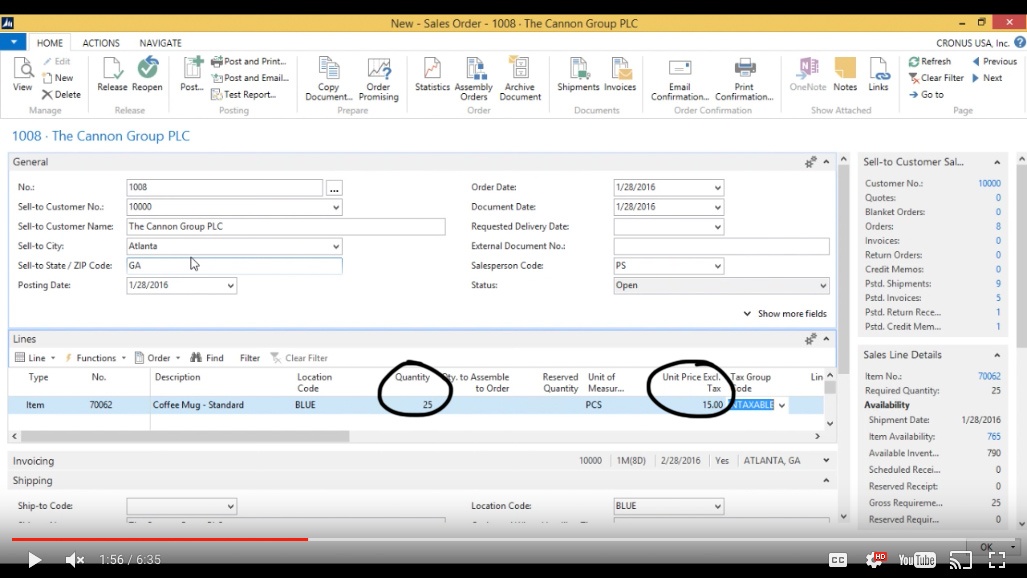Open Assembly Orders
Screen dimensions: 1027x578
click(x=474, y=79)
